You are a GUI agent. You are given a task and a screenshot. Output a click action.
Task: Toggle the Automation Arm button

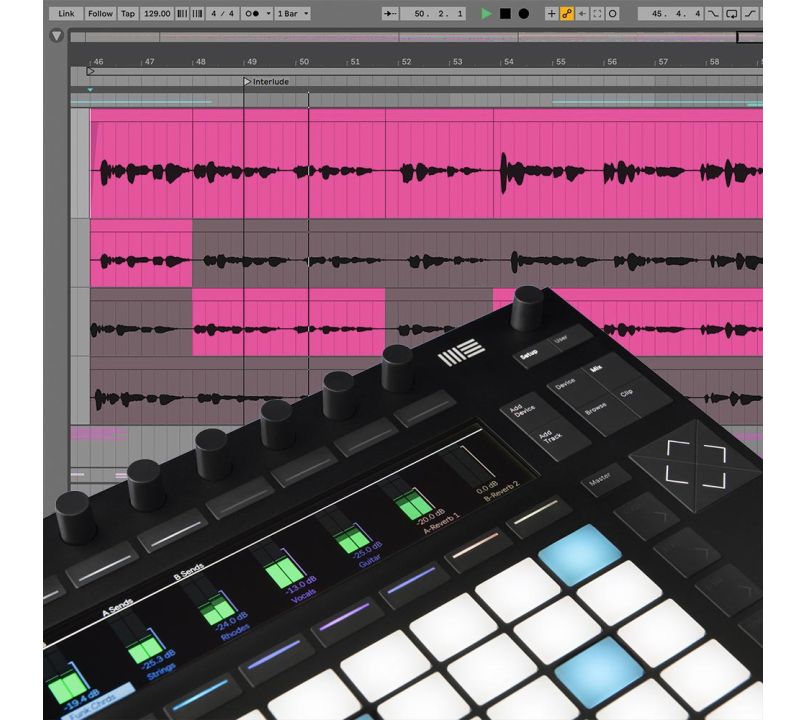567,14
